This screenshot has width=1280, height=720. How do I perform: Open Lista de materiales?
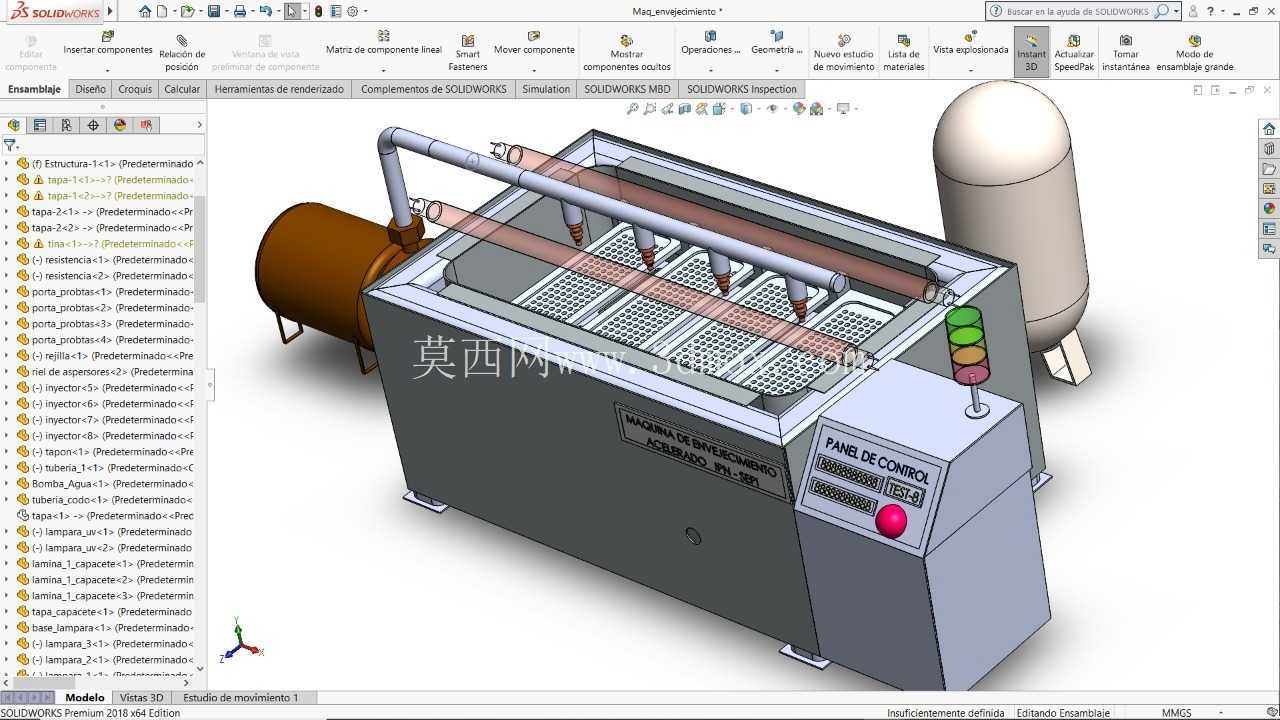(x=903, y=53)
